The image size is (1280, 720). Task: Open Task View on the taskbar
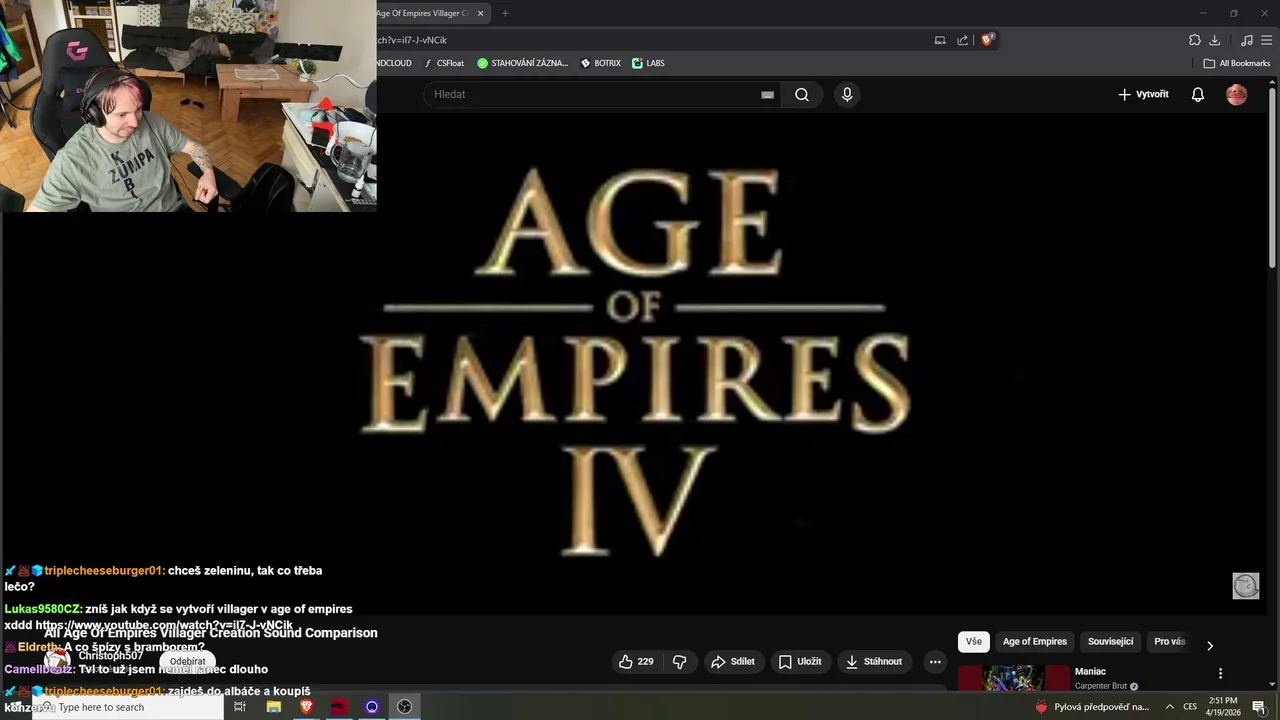[x=240, y=707]
